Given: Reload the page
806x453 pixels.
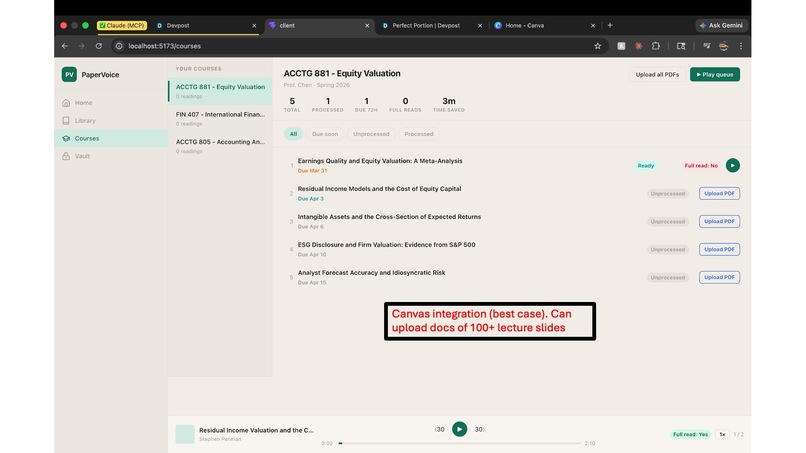Looking at the screenshot, I should point(99,46).
